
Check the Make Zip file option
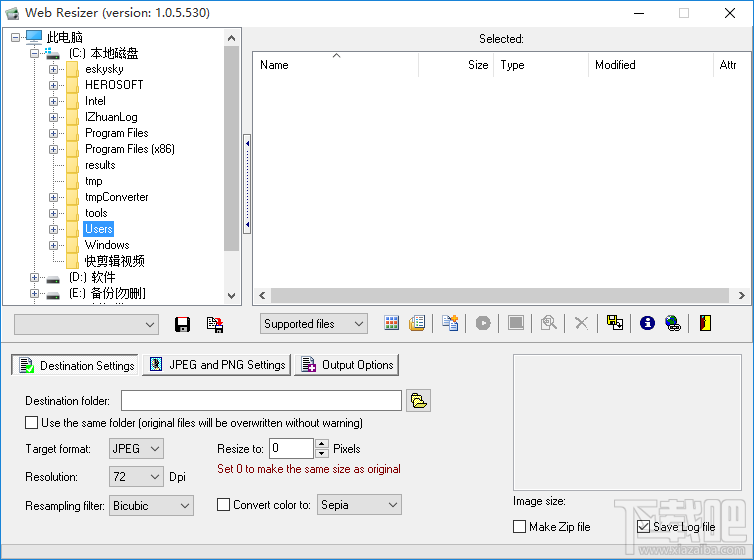pos(519,527)
